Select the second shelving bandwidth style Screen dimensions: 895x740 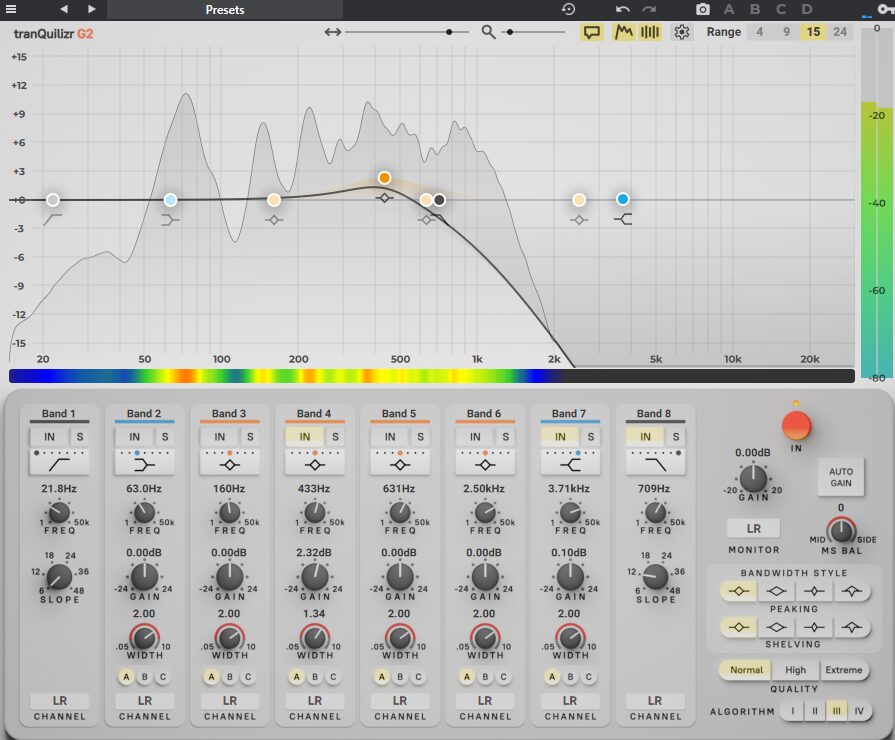click(x=776, y=627)
